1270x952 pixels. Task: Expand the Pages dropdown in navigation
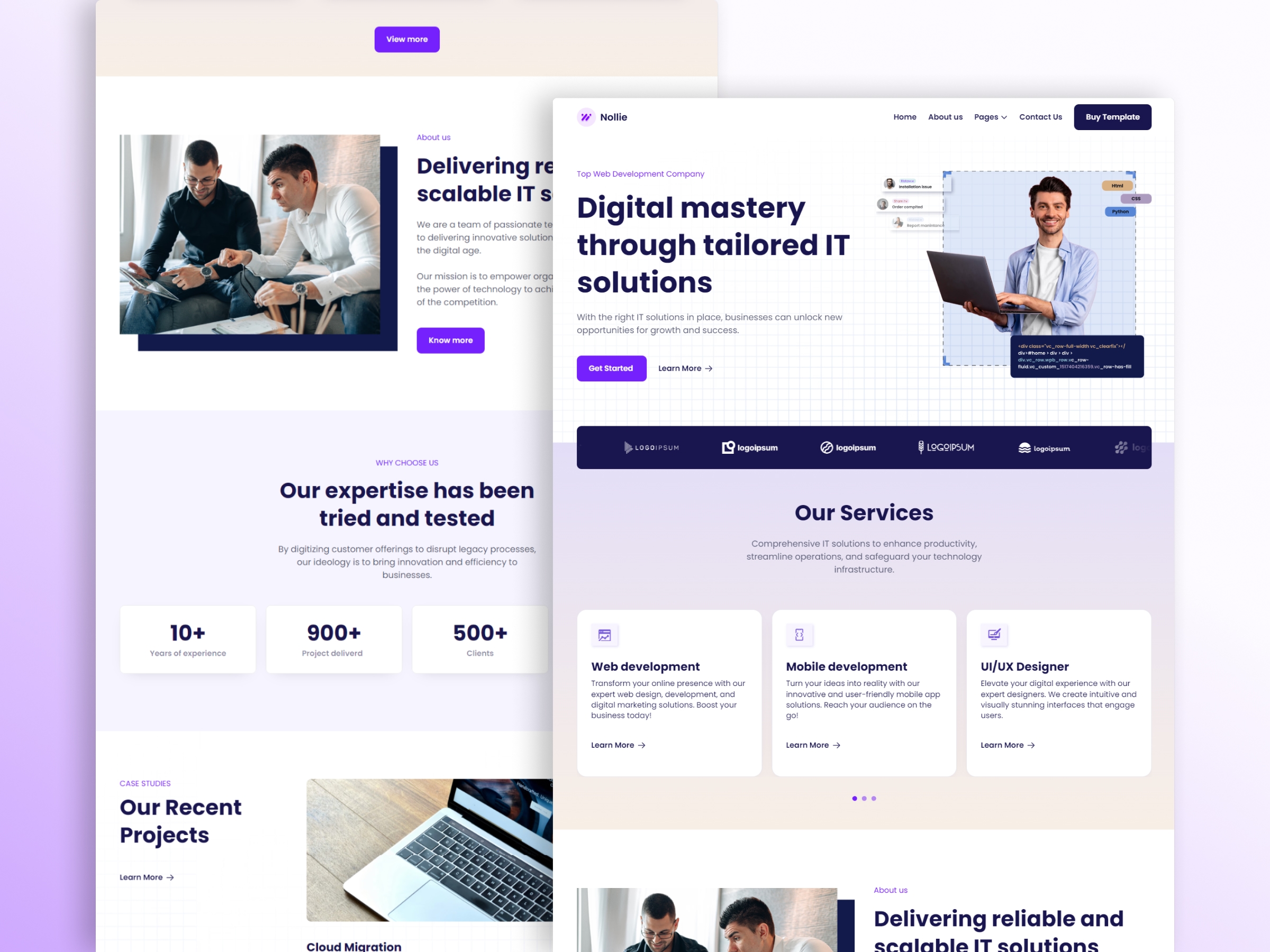(x=990, y=117)
